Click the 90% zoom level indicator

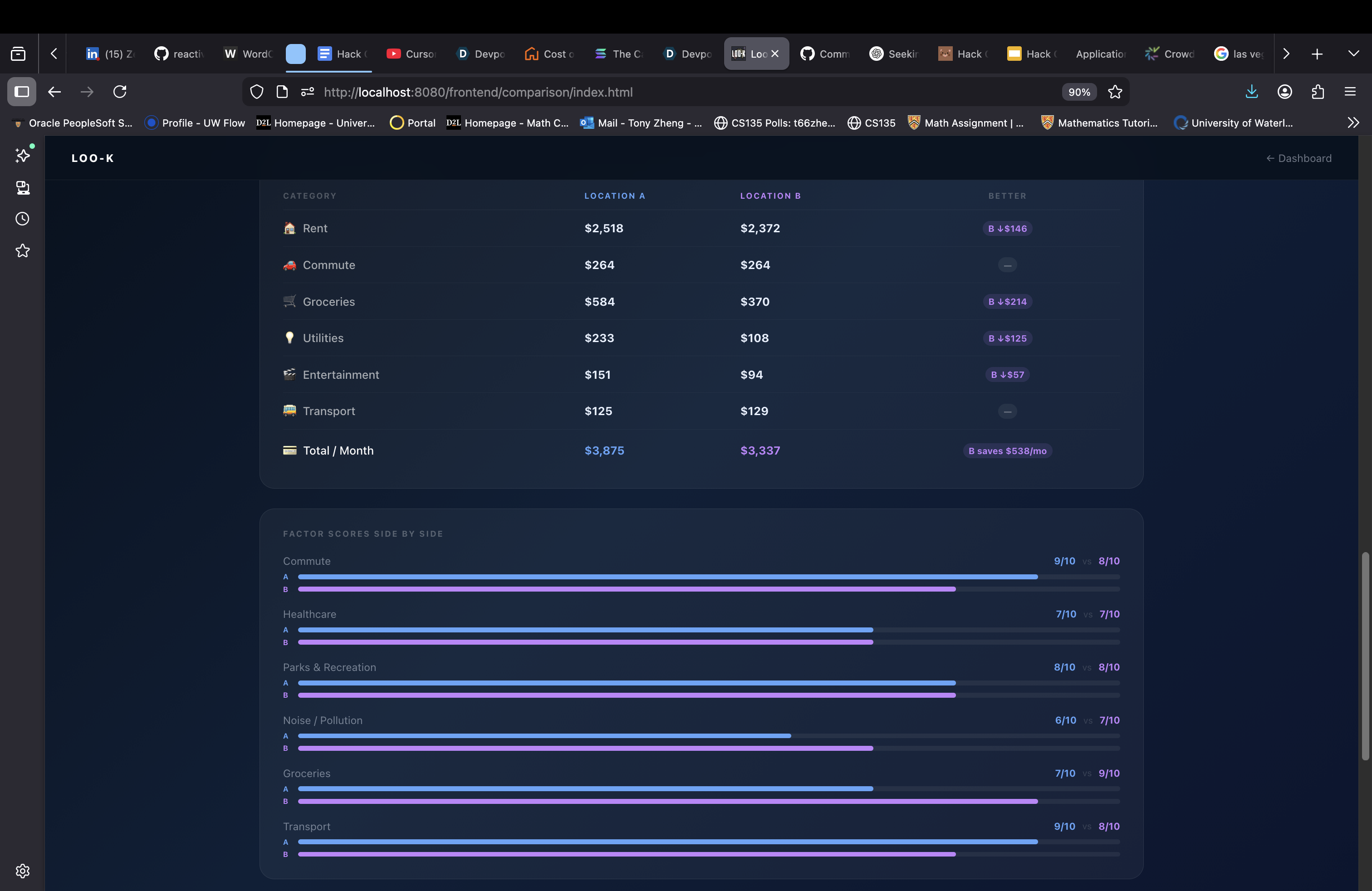(x=1078, y=92)
